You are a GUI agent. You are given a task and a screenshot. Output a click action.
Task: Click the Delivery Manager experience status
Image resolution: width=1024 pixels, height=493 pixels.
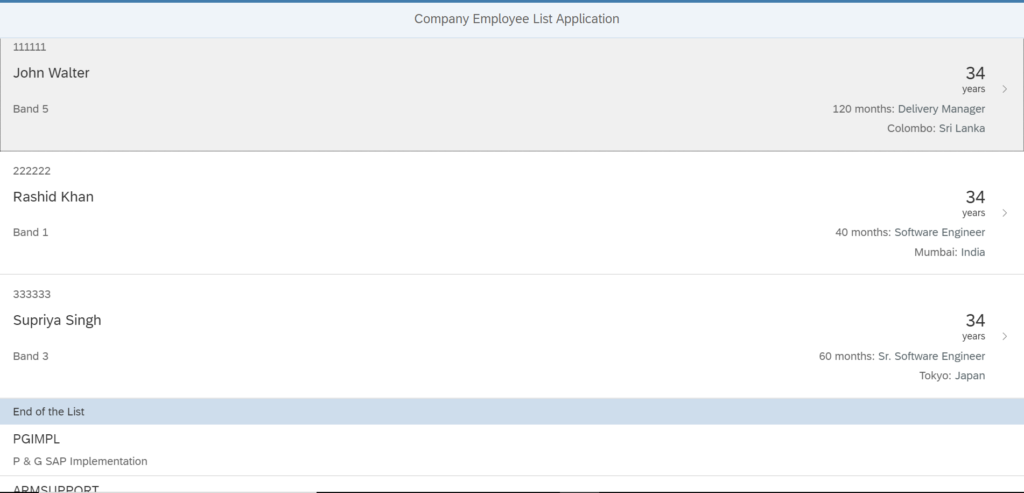908,109
